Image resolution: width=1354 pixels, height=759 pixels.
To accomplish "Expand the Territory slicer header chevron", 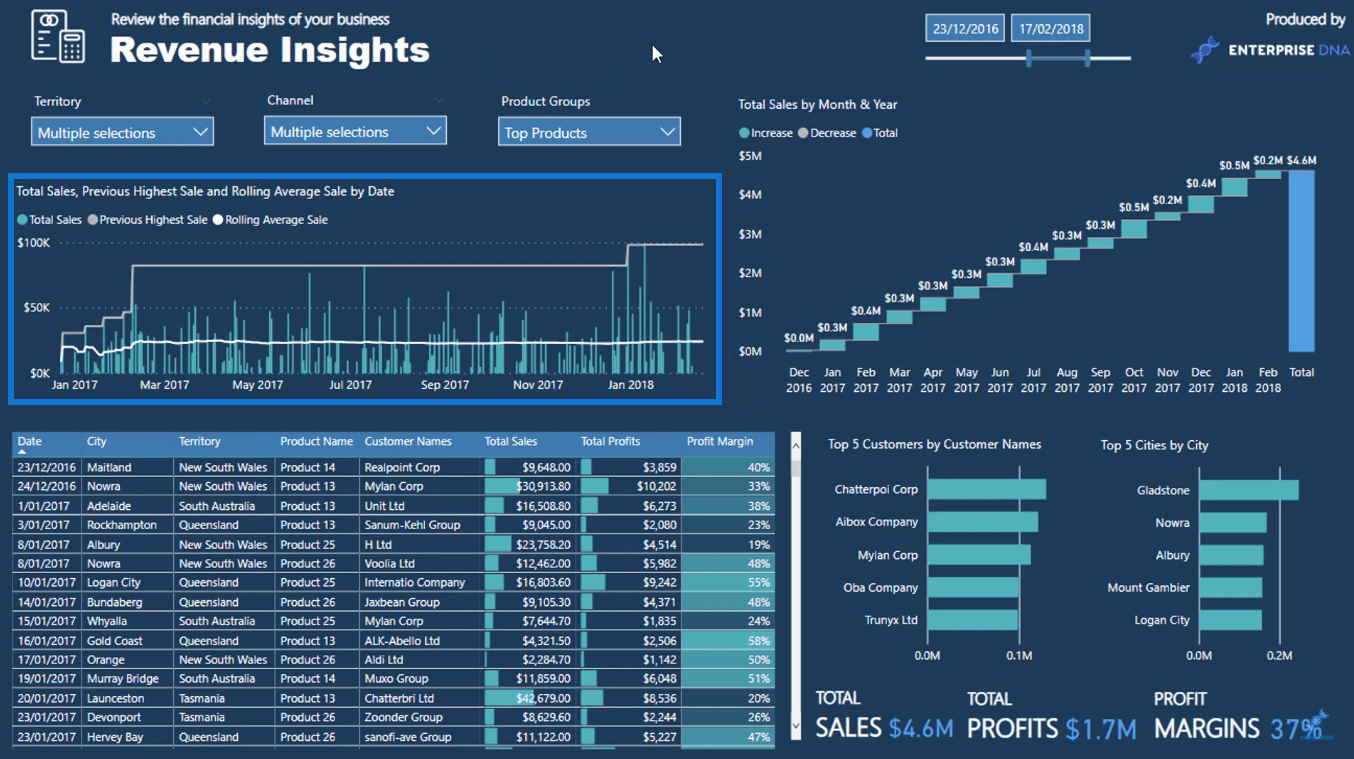I will [206, 101].
